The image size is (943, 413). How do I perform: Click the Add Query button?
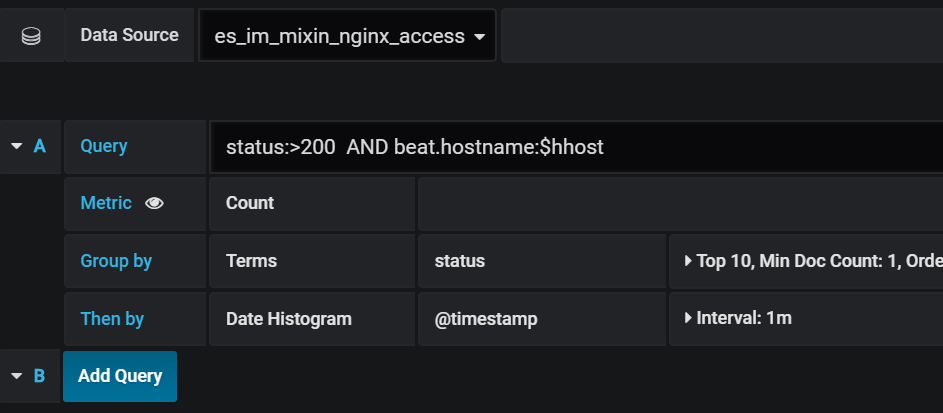click(x=120, y=376)
